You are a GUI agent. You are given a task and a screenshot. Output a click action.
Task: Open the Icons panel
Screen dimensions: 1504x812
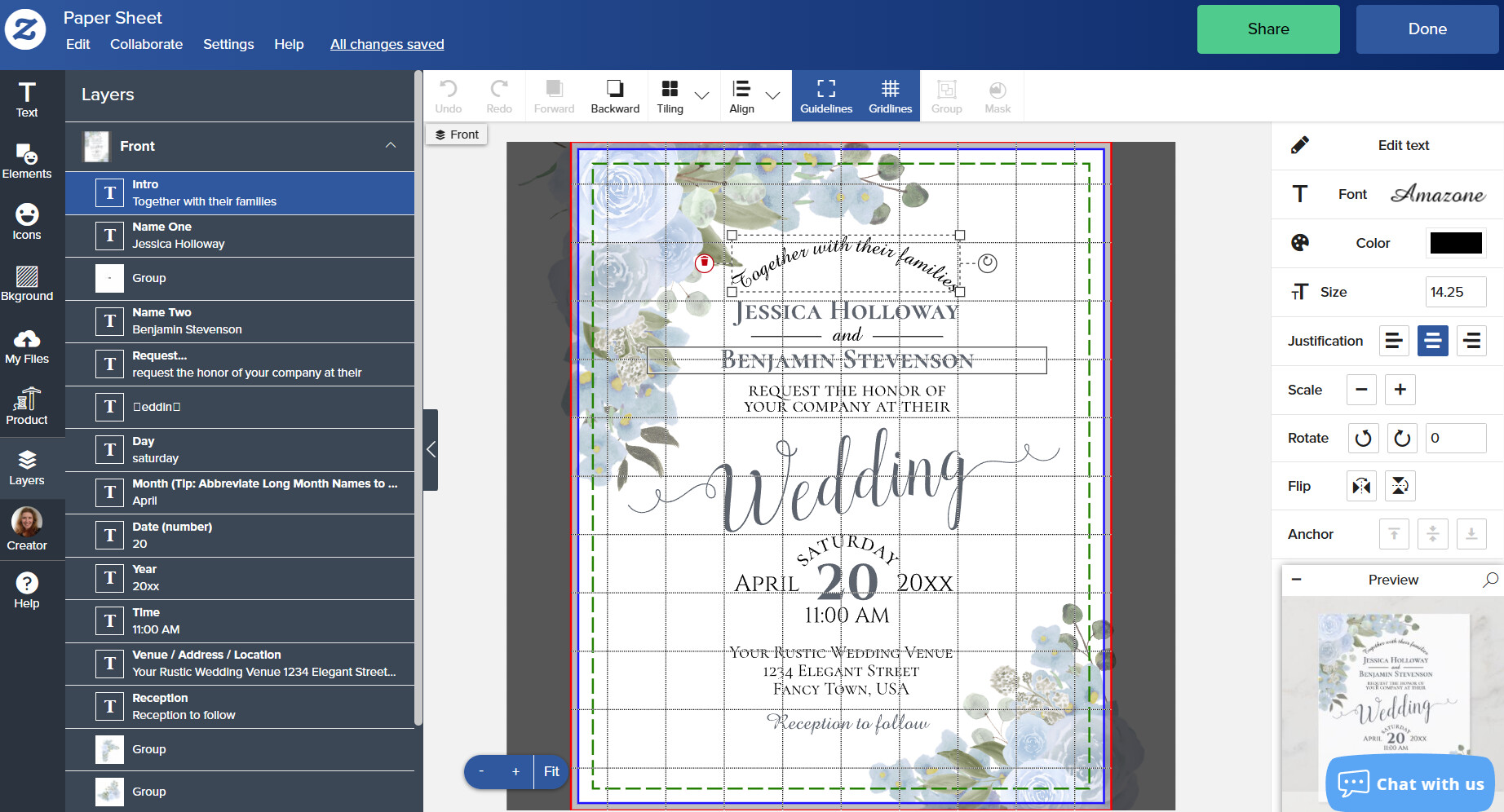27,222
